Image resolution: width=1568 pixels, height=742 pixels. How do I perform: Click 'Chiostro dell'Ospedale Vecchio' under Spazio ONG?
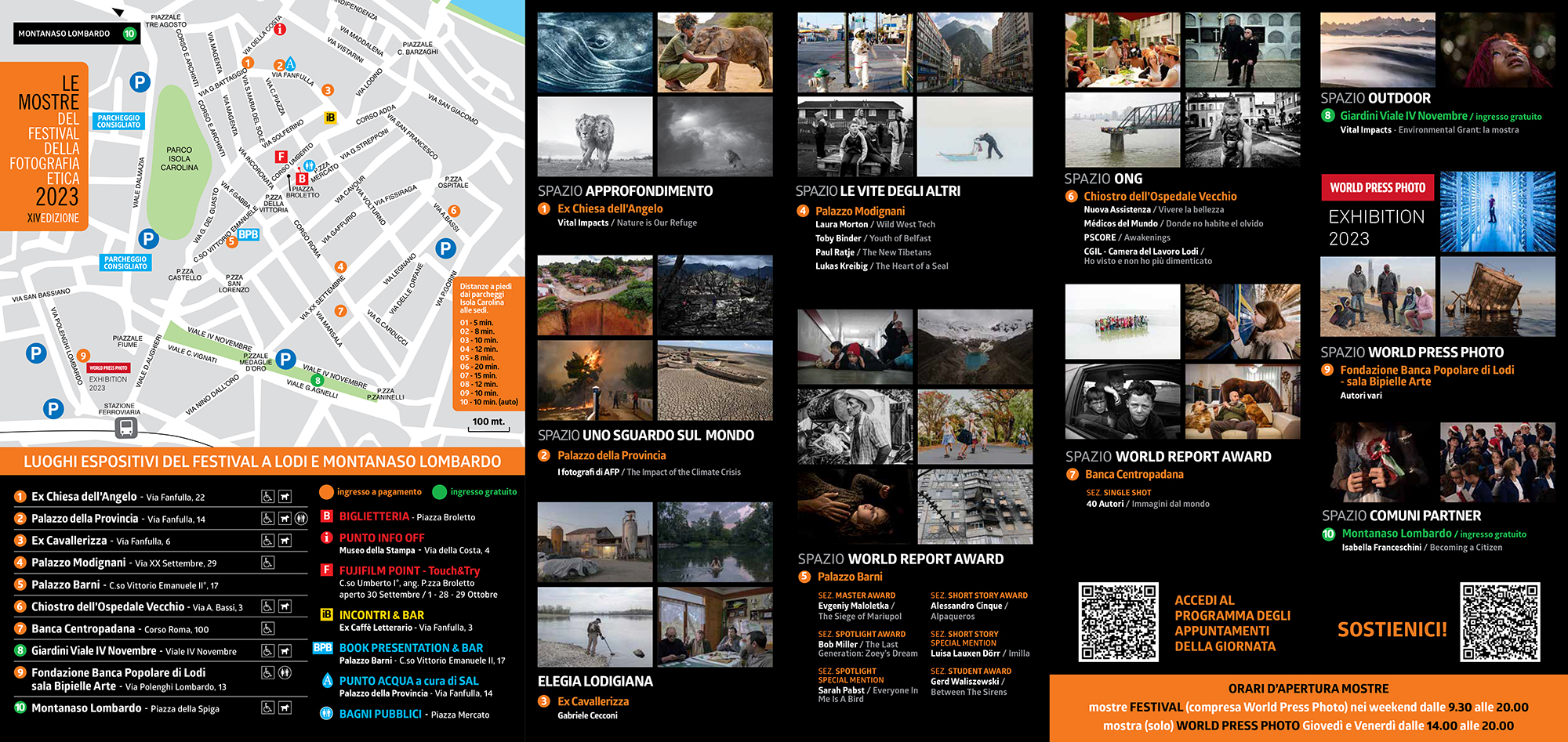[x=1160, y=196]
